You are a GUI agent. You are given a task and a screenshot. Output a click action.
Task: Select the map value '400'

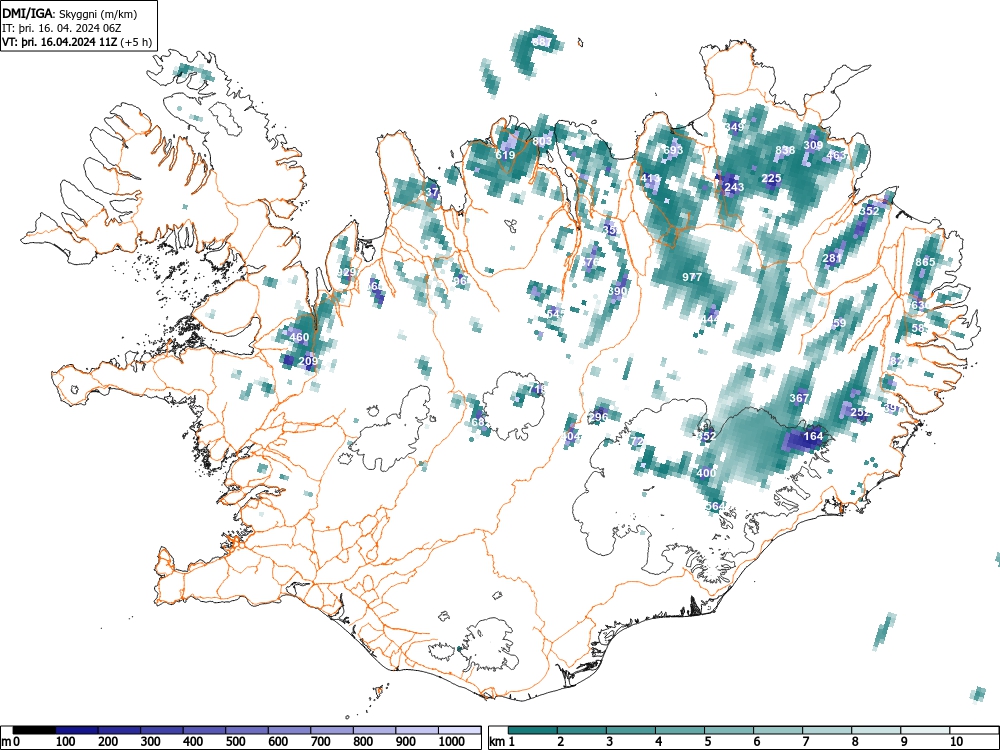click(706, 473)
